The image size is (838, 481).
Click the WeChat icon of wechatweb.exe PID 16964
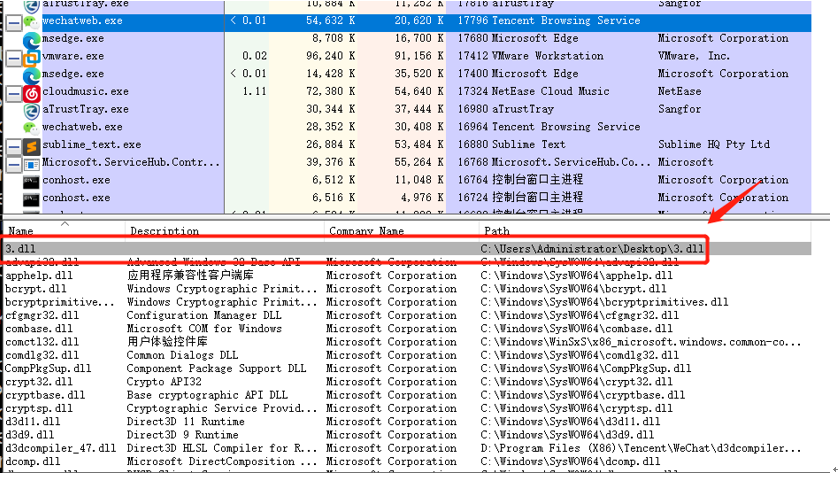click(31, 128)
